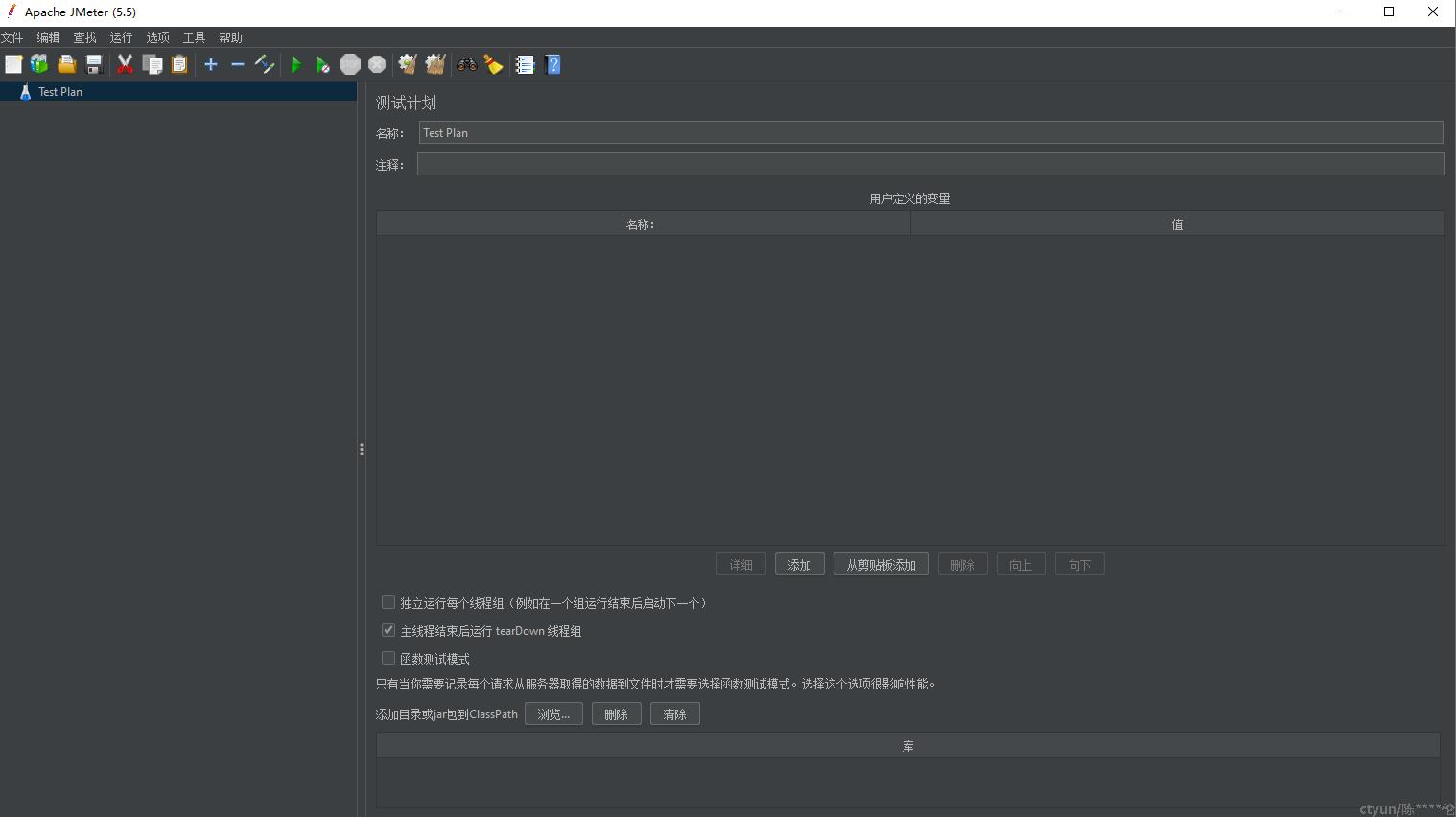Image resolution: width=1456 pixels, height=817 pixels.
Task: Open the Templates icon in toolbar
Action: click(39, 64)
